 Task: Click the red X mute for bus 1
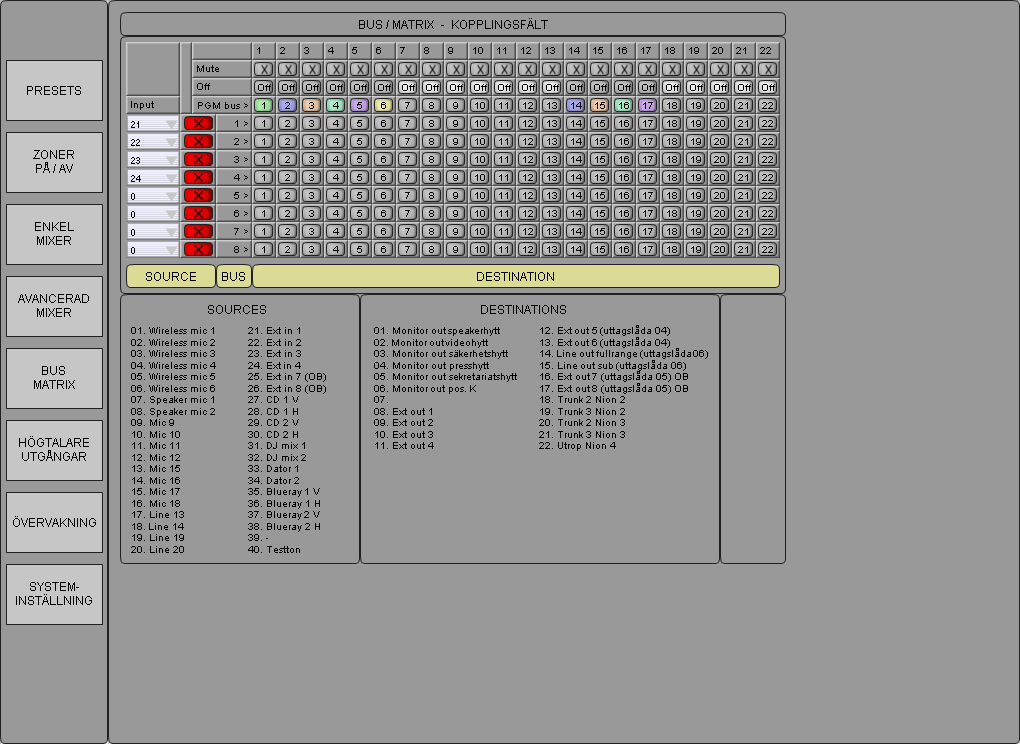(199, 123)
